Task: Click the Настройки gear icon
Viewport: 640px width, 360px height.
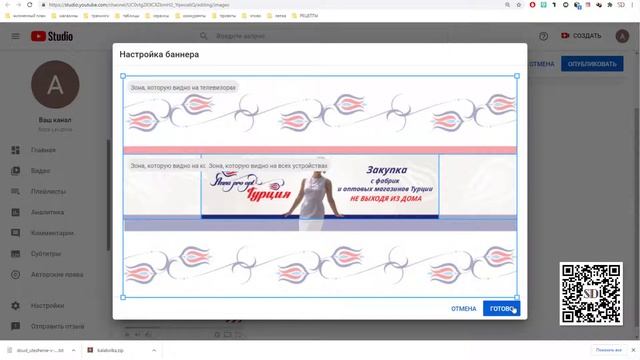Action: pos(16,305)
